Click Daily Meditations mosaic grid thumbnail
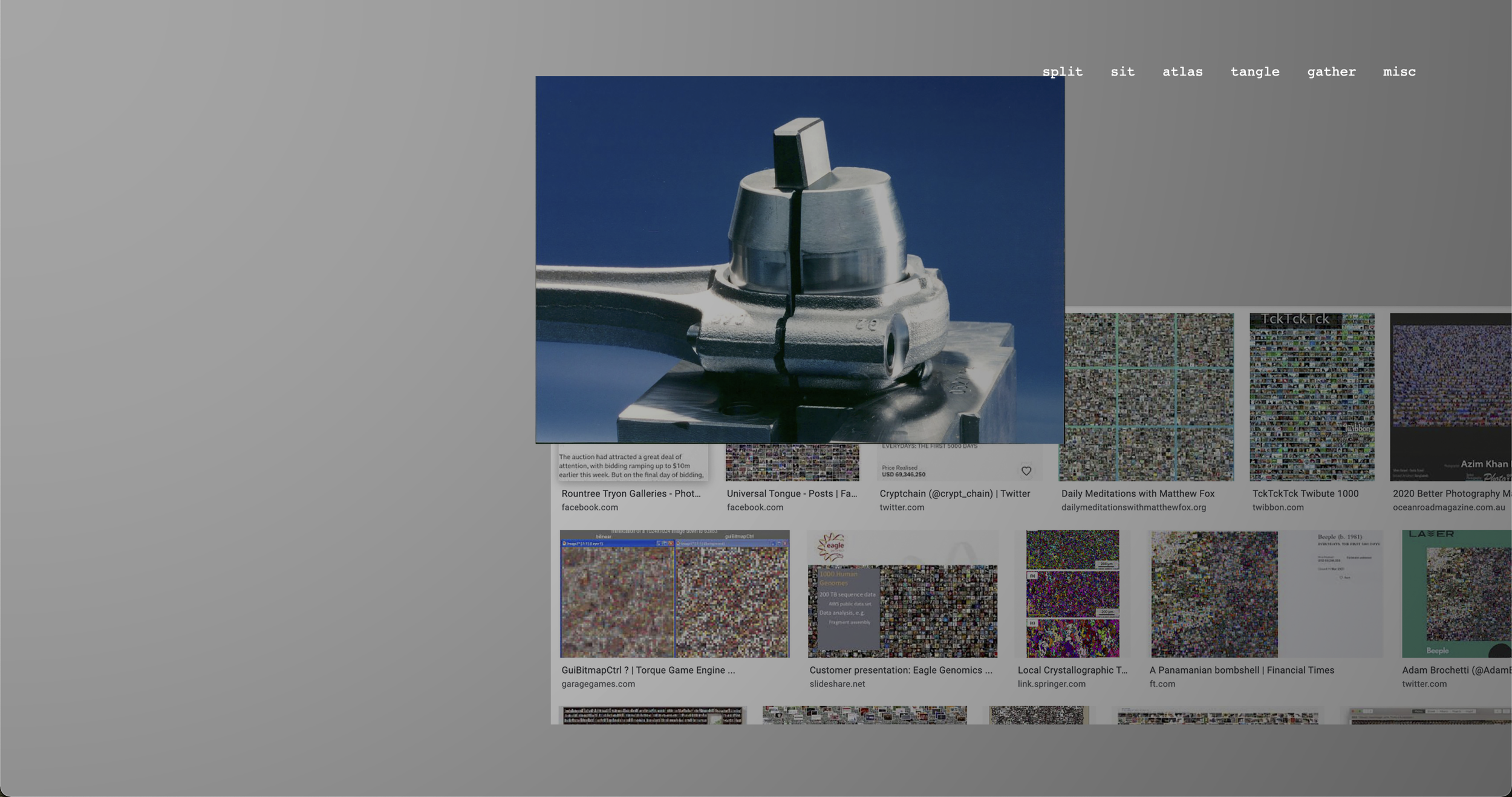The width and height of the screenshot is (1512, 797). tap(1149, 397)
